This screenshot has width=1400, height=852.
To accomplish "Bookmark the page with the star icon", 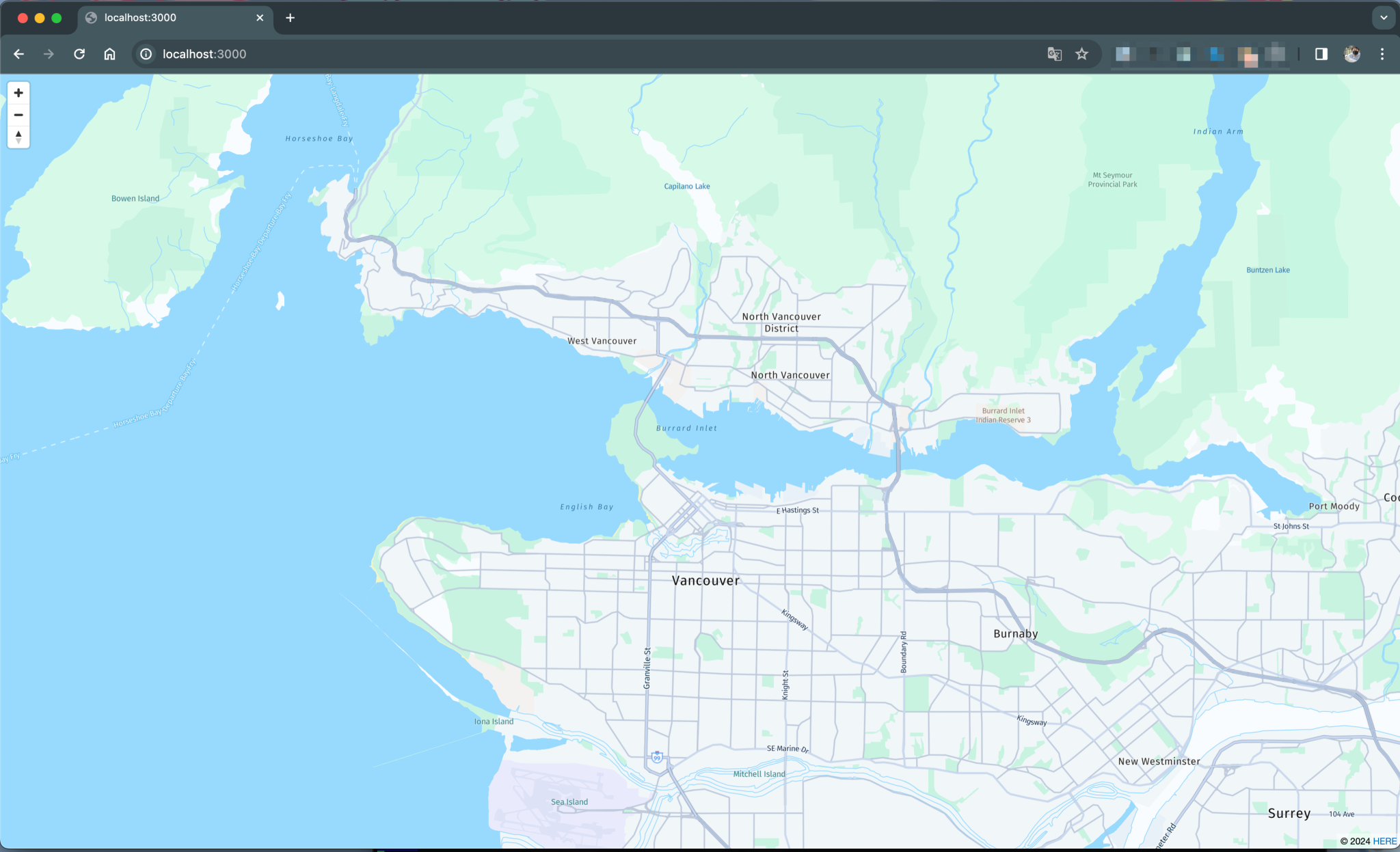I will pos(1081,54).
